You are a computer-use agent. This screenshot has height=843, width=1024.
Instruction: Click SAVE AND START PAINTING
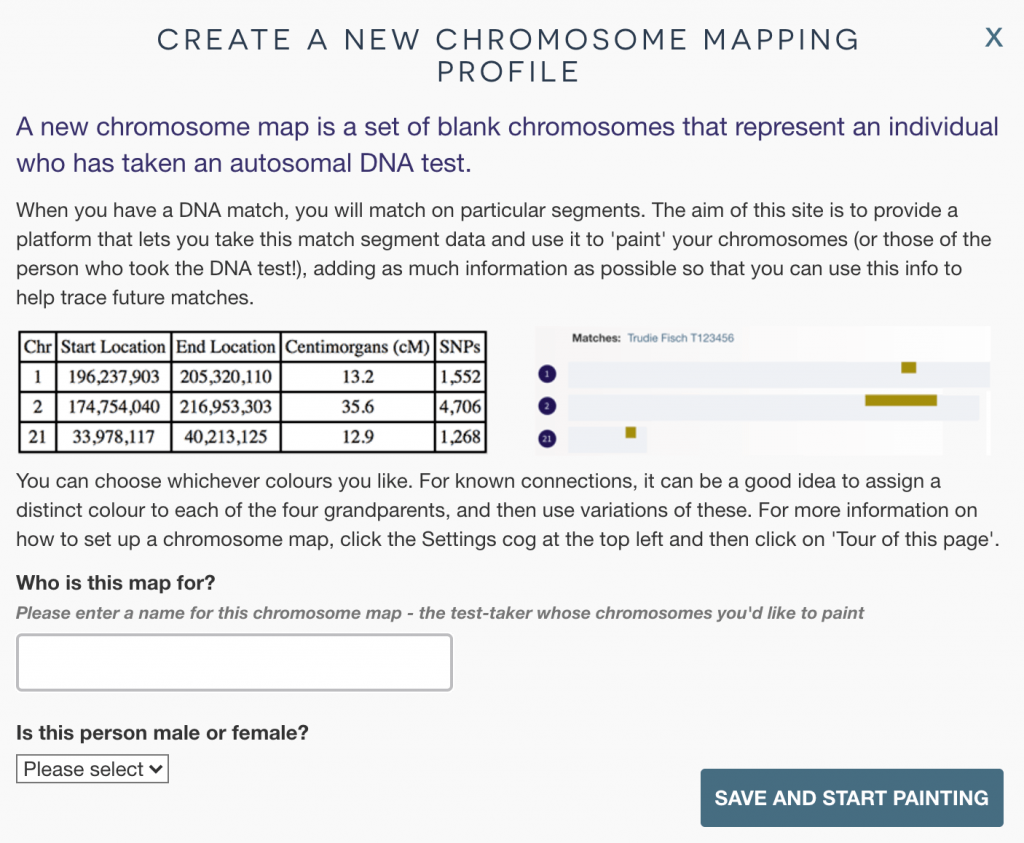tap(851, 797)
